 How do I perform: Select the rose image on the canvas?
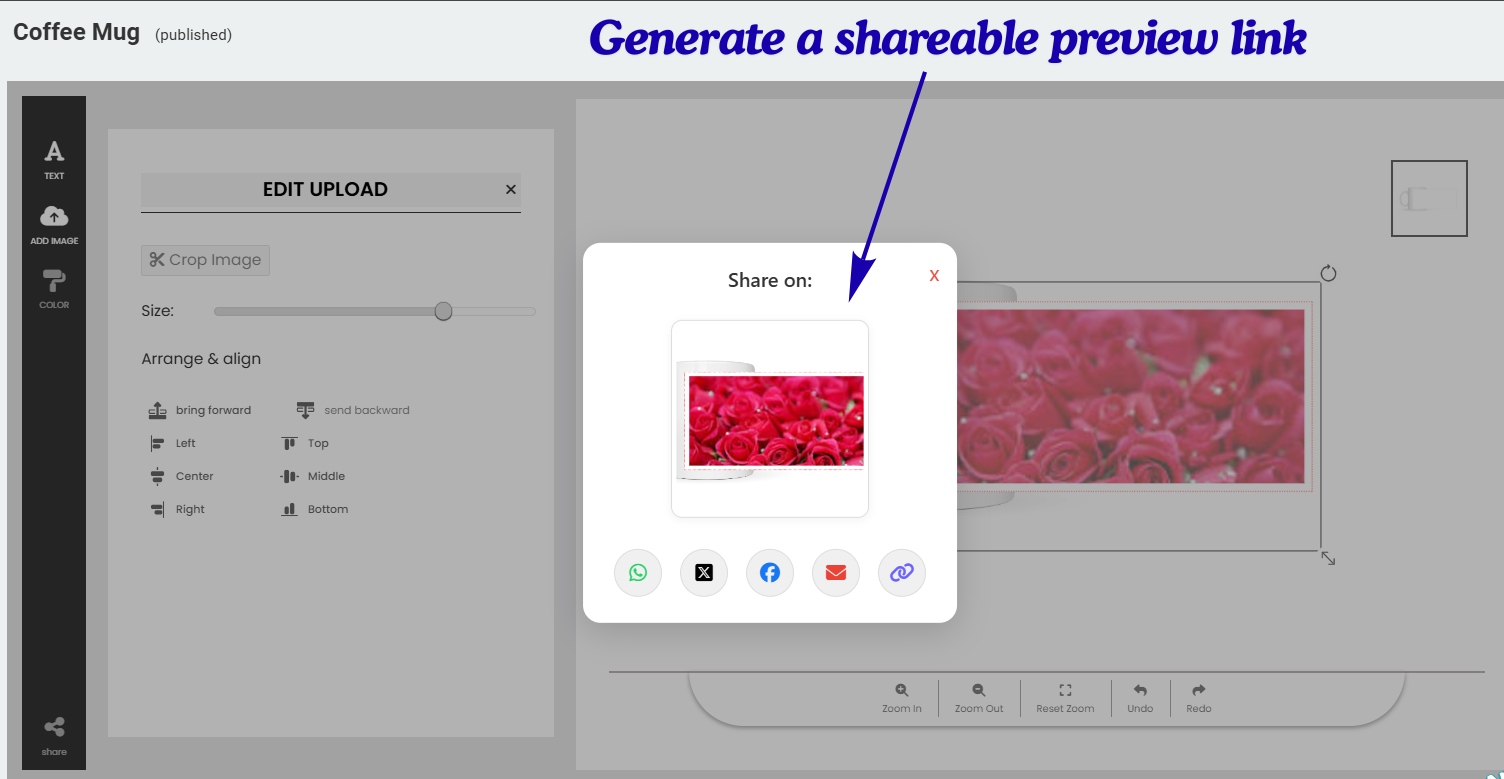tap(1130, 396)
